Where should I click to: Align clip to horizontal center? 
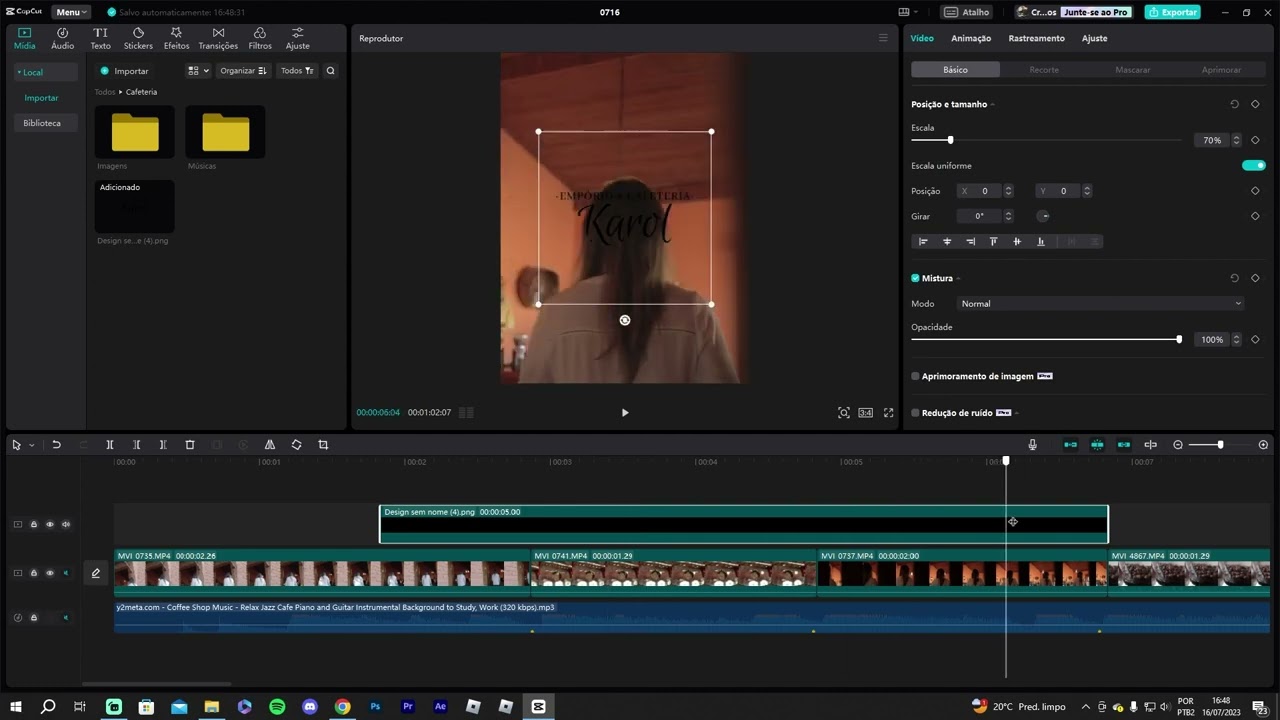pos(947,241)
